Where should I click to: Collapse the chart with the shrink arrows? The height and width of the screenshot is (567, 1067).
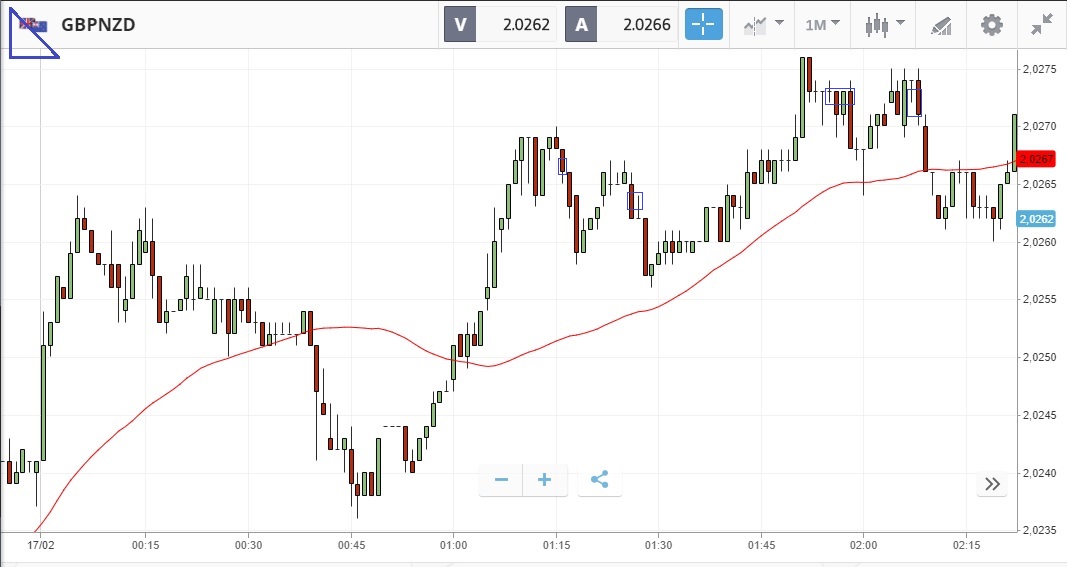1043,24
